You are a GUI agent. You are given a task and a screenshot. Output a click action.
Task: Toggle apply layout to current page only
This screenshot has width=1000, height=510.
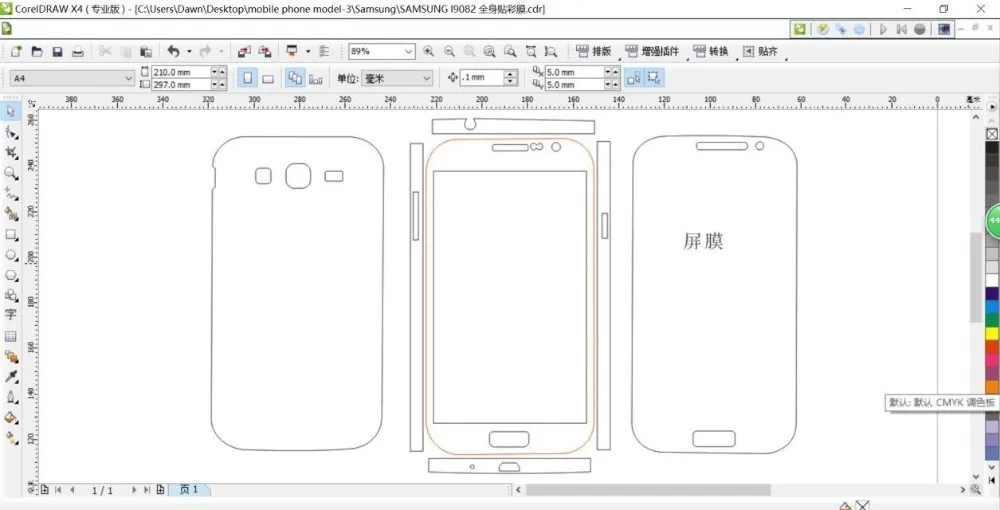tap(315, 78)
